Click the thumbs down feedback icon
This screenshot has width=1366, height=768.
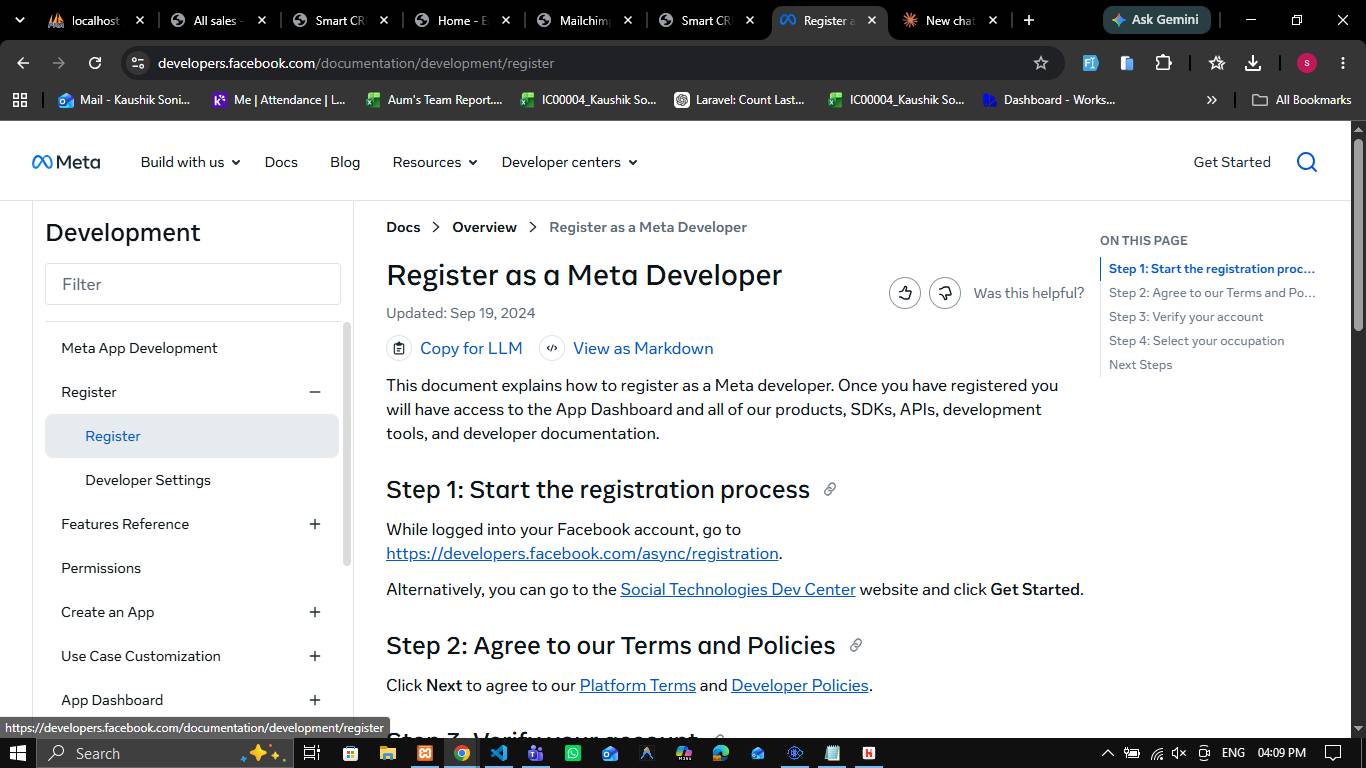[x=945, y=293]
